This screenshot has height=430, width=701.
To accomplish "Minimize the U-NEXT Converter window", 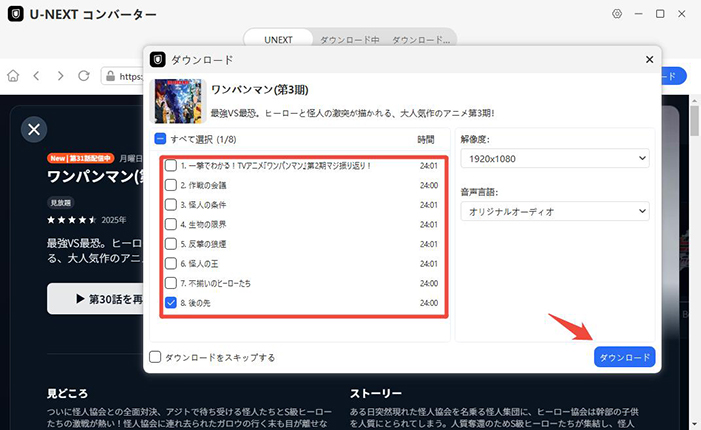I will pyautogui.click(x=638, y=14).
